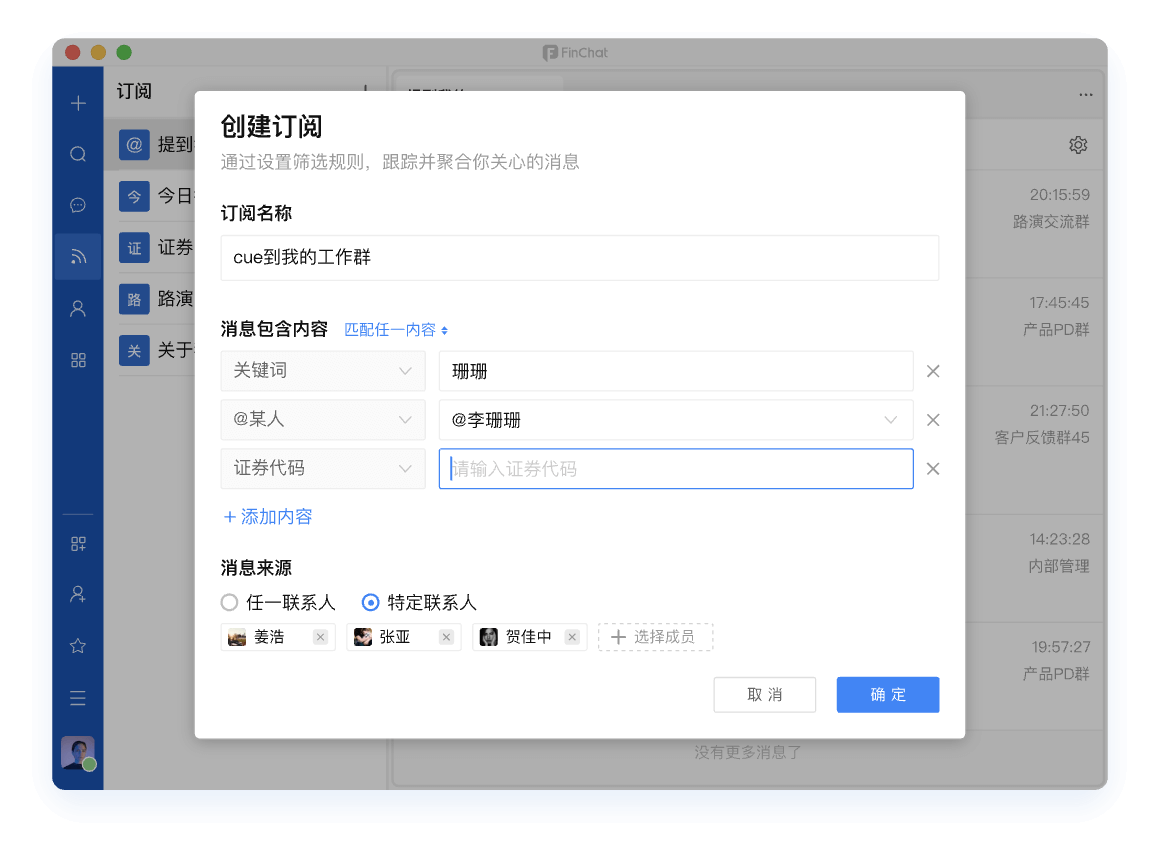Remove the 关键词 filter row

[932, 371]
